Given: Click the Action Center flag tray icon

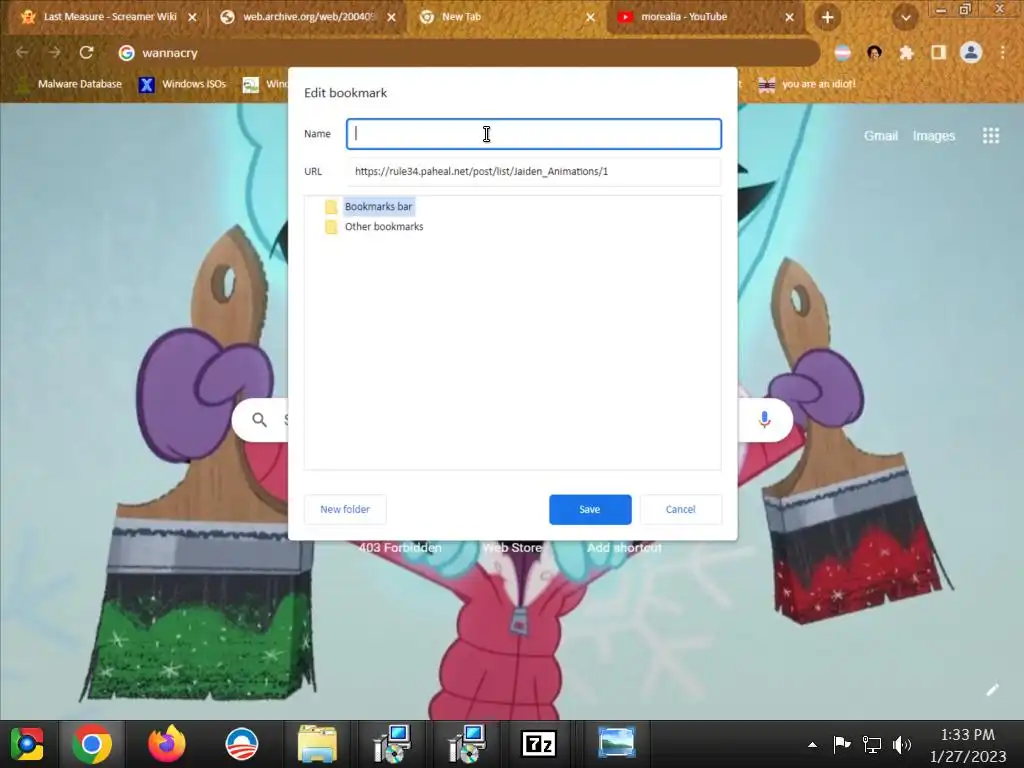Looking at the screenshot, I should 841,744.
